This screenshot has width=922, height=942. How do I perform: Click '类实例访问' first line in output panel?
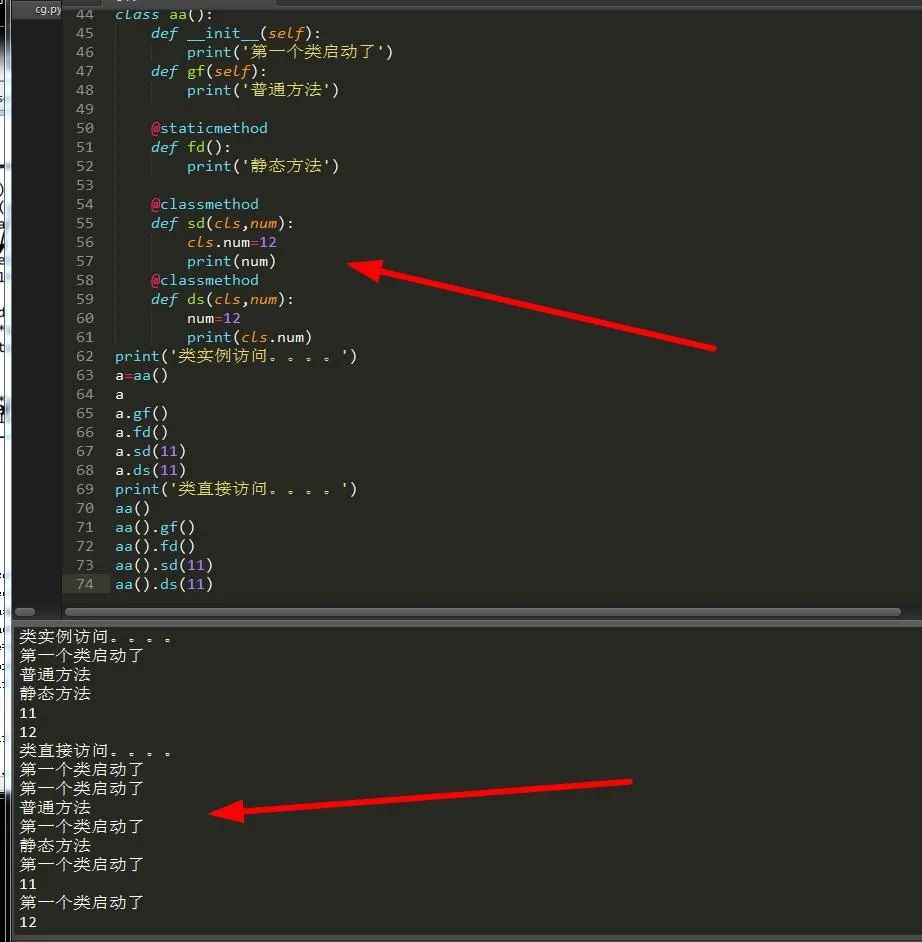[95, 636]
